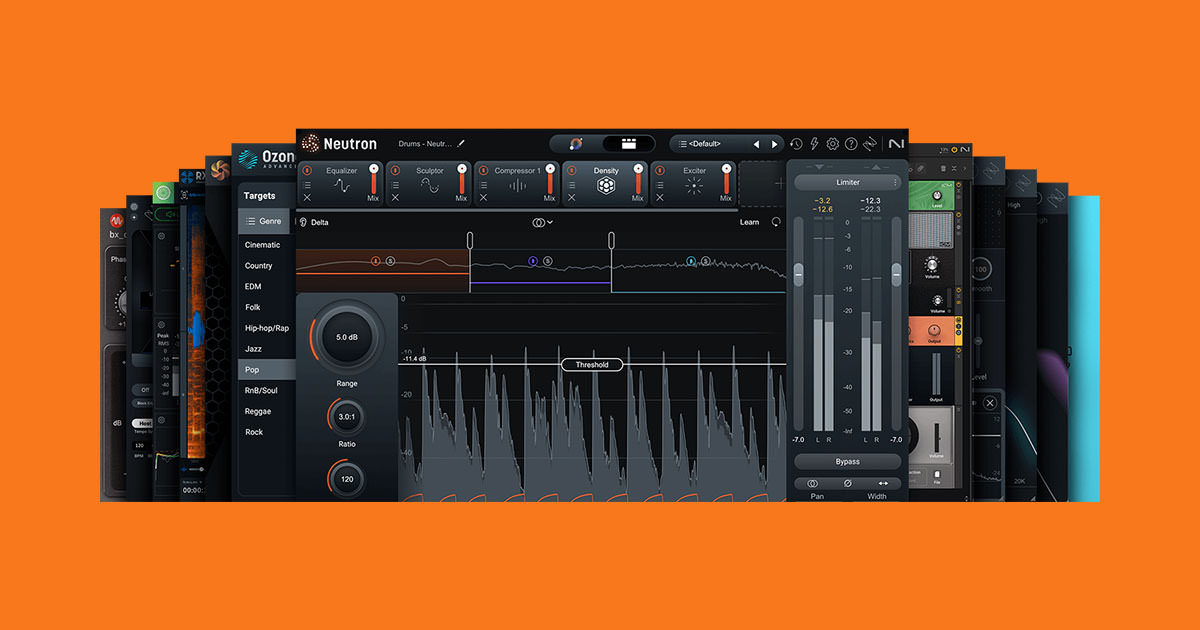Bypass the Compressor 1 module power button
Screen dimensions: 1200x630
point(483,170)
